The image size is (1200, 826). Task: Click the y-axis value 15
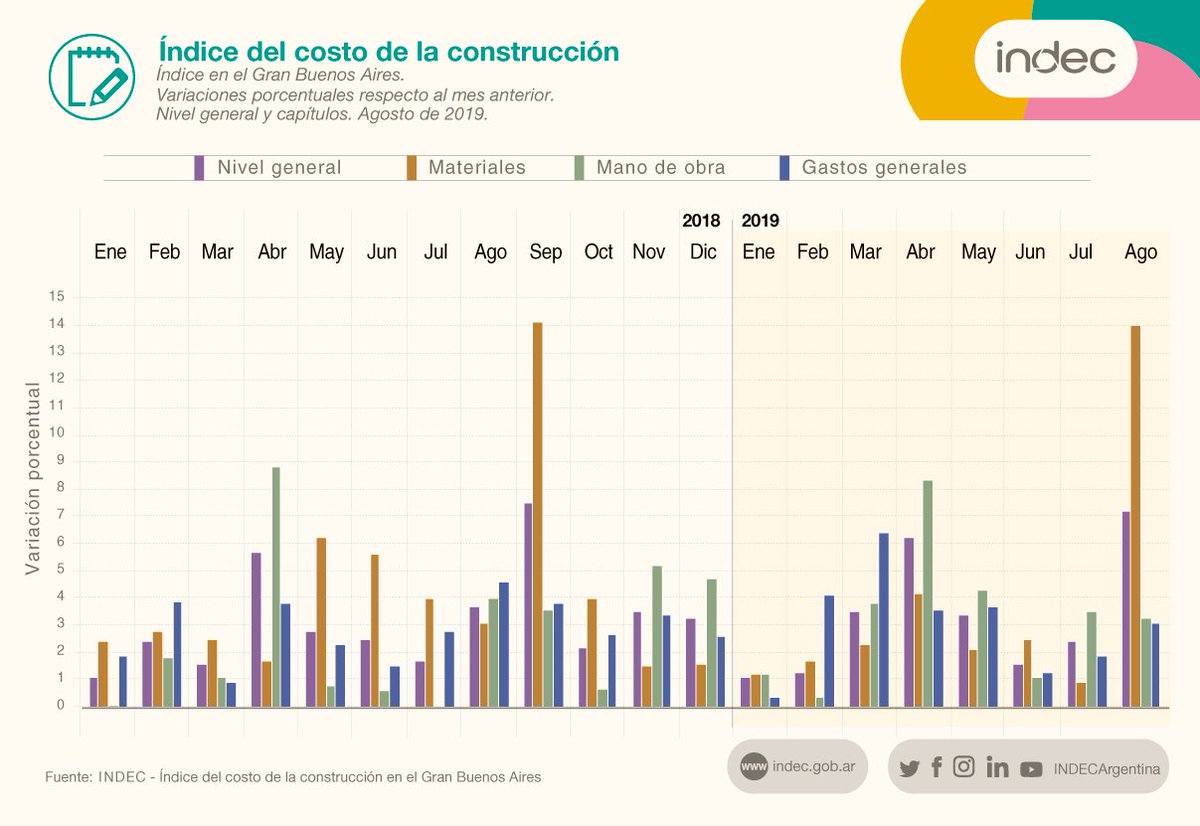pyautogui.click(x=56, y=297)
